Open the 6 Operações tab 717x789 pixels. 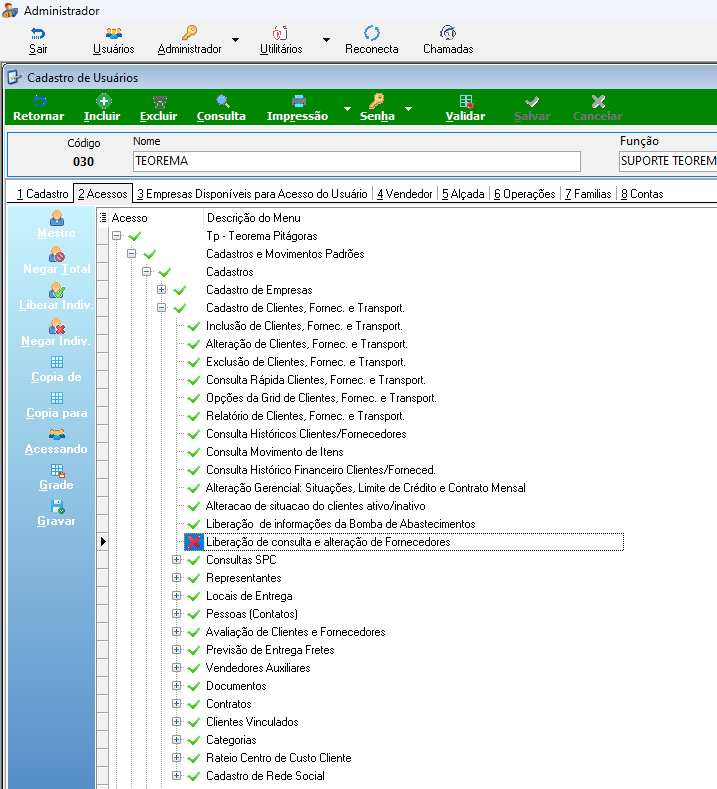pyautogui.click(x=524, y=194)
